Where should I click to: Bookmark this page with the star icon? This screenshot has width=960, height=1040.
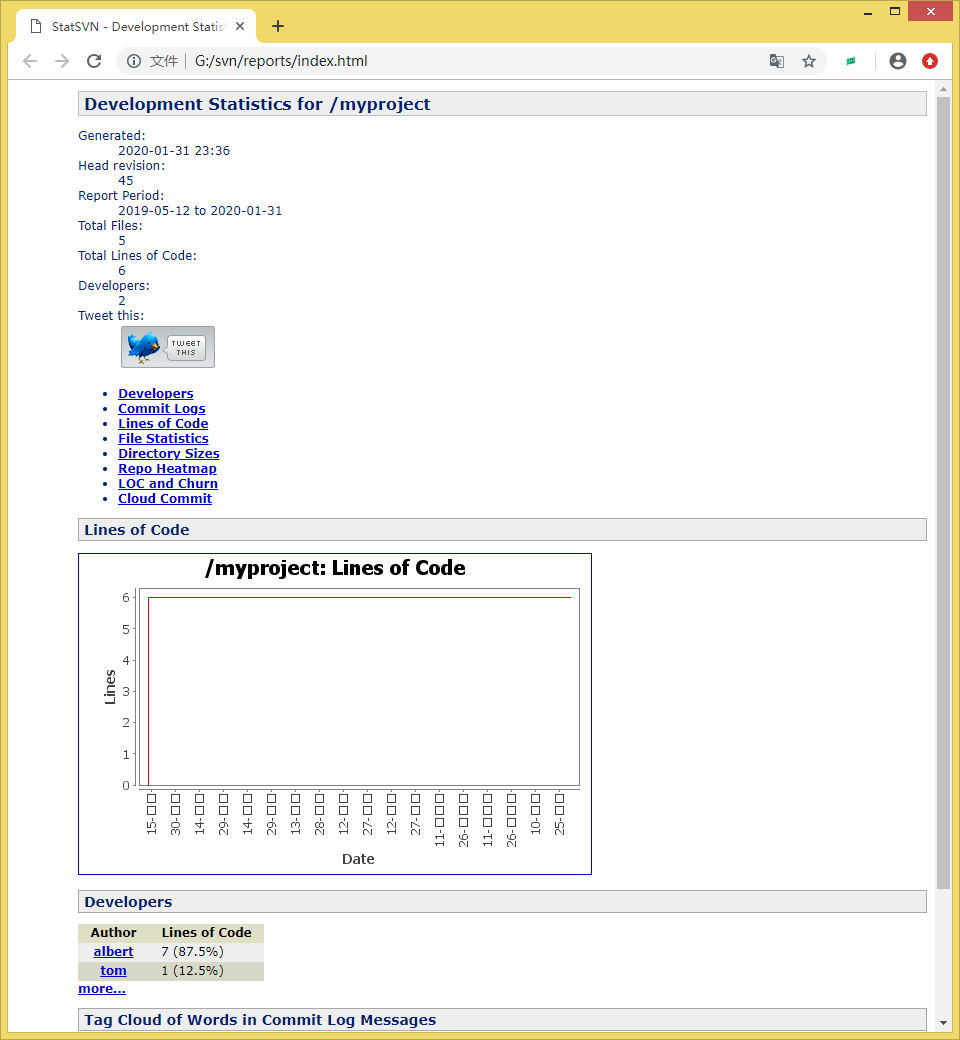809,61
